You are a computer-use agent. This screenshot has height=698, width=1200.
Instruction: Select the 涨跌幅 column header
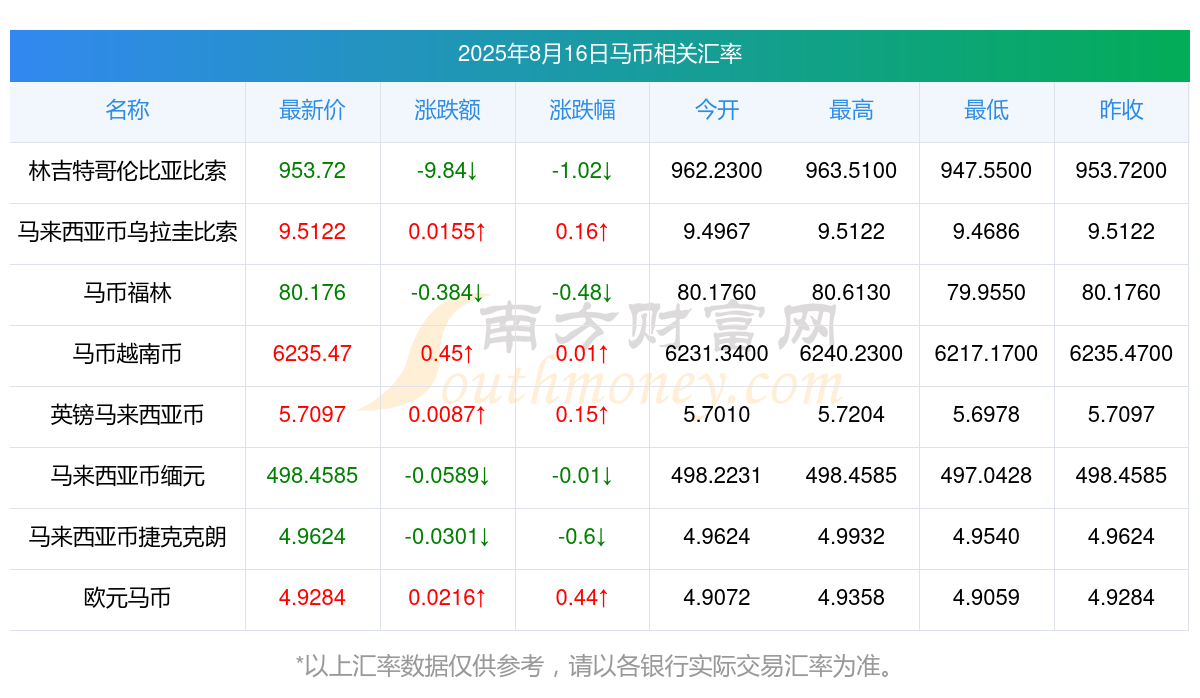click(x=583, y=110)
